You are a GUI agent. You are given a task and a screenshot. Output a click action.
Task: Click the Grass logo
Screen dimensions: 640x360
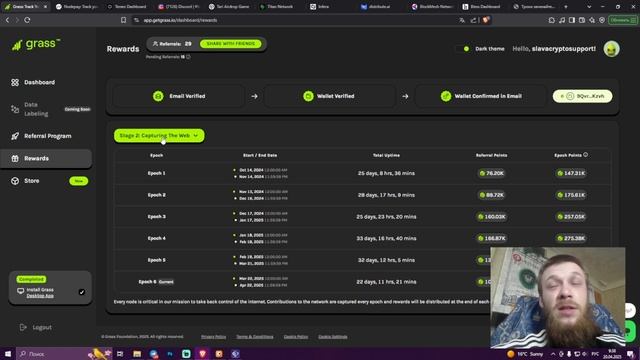[x=36, y=44]
